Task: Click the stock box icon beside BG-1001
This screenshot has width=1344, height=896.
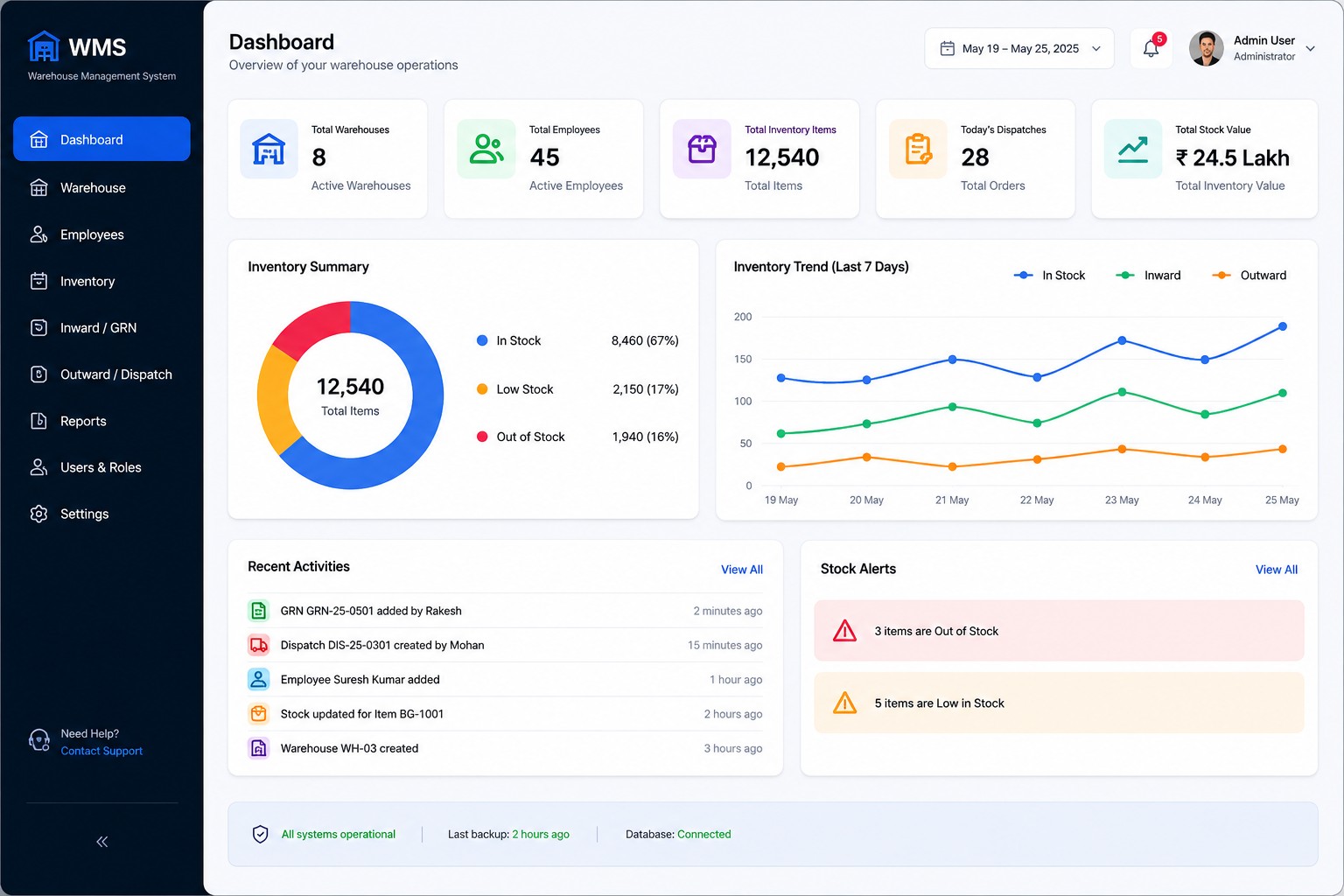Action: click(258, 714)
